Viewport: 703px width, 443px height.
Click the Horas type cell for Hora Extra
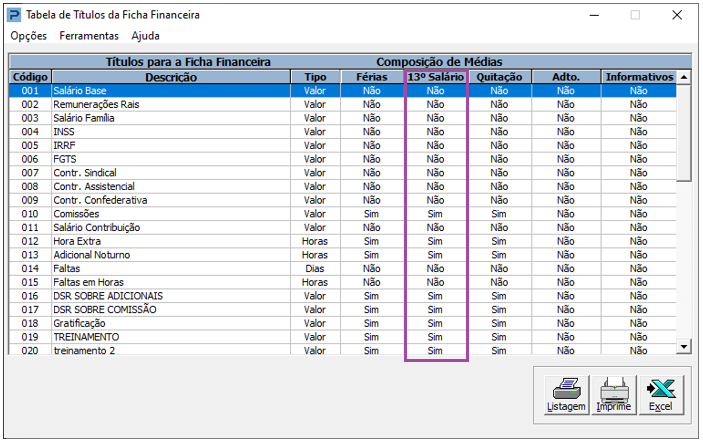(x=315, y=241)
